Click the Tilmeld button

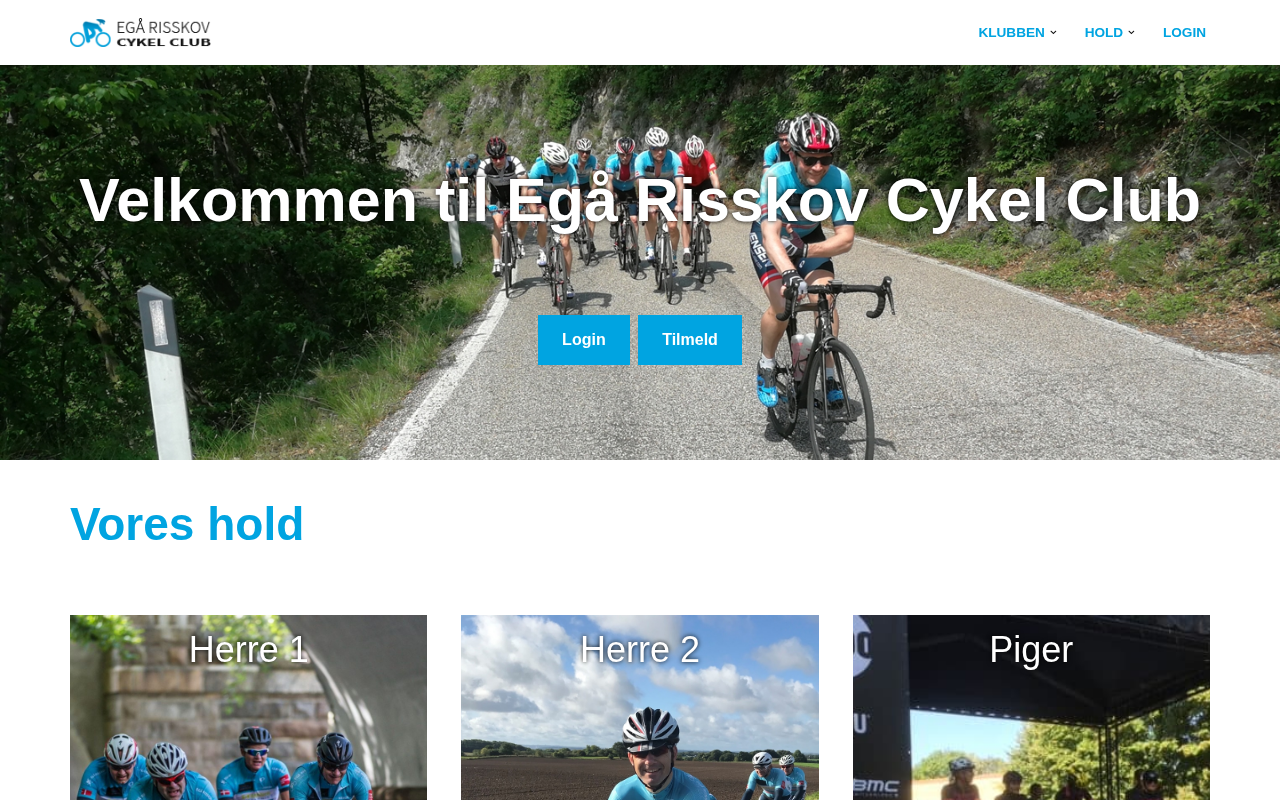coord(690,340)
